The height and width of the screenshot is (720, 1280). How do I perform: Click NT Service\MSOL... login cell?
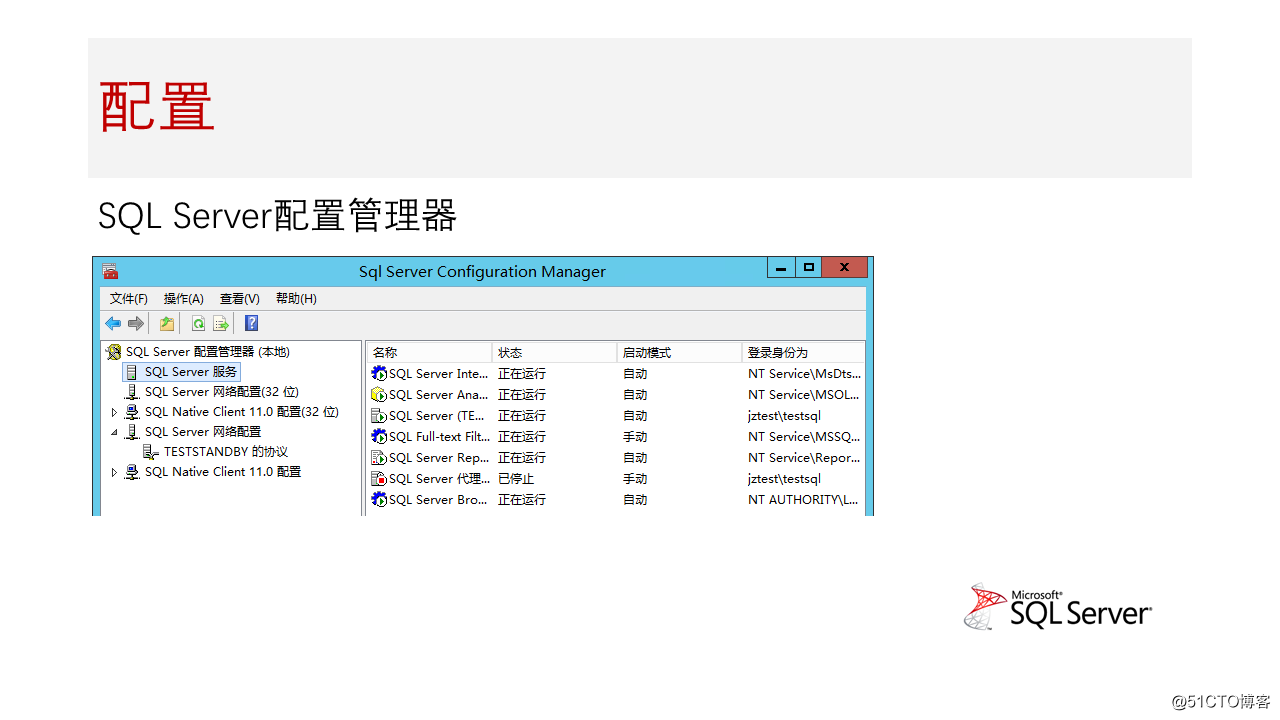coord(804,395)
